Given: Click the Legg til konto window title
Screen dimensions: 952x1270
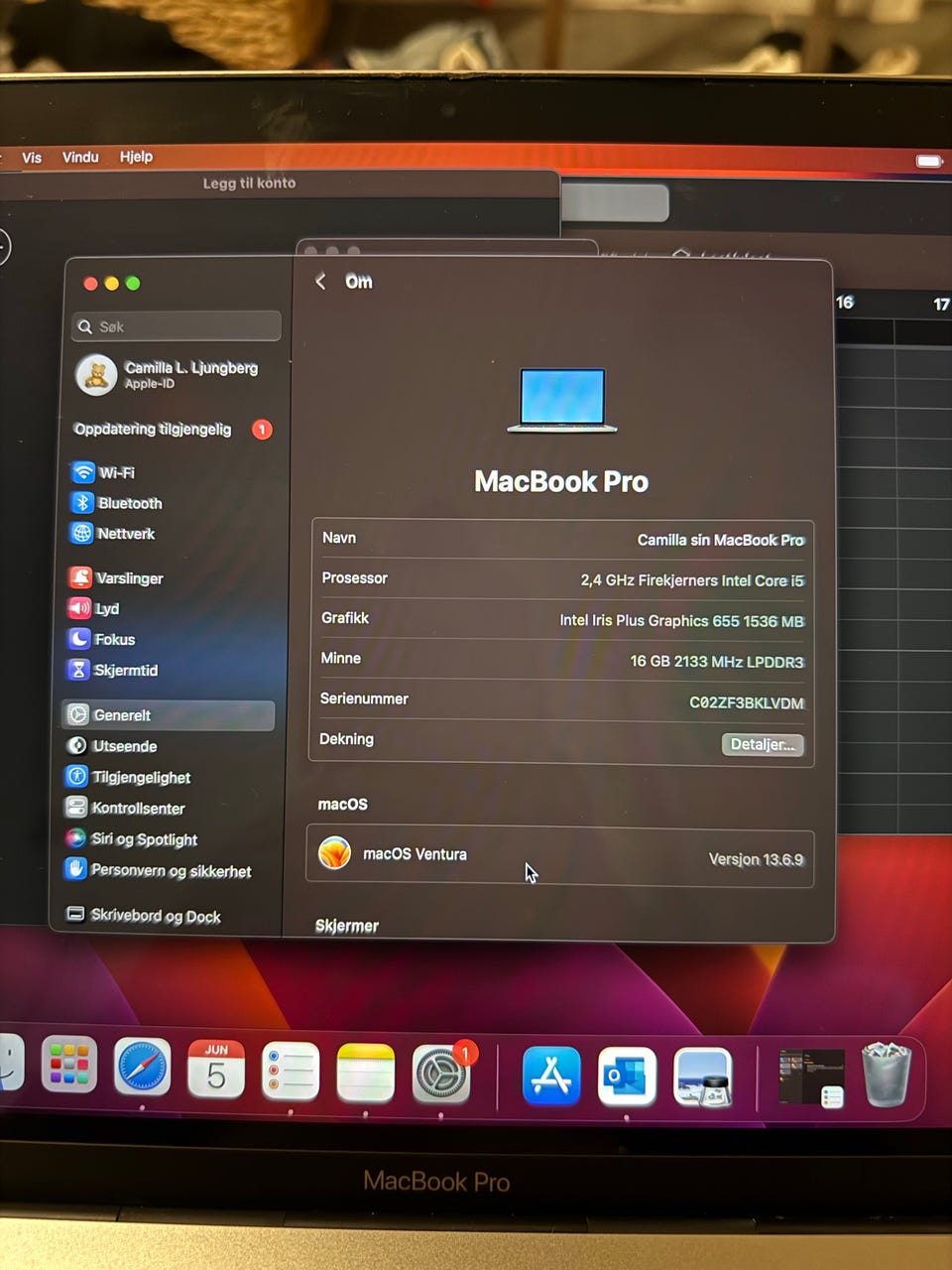Looking at the screenshot, I should 249,183.
